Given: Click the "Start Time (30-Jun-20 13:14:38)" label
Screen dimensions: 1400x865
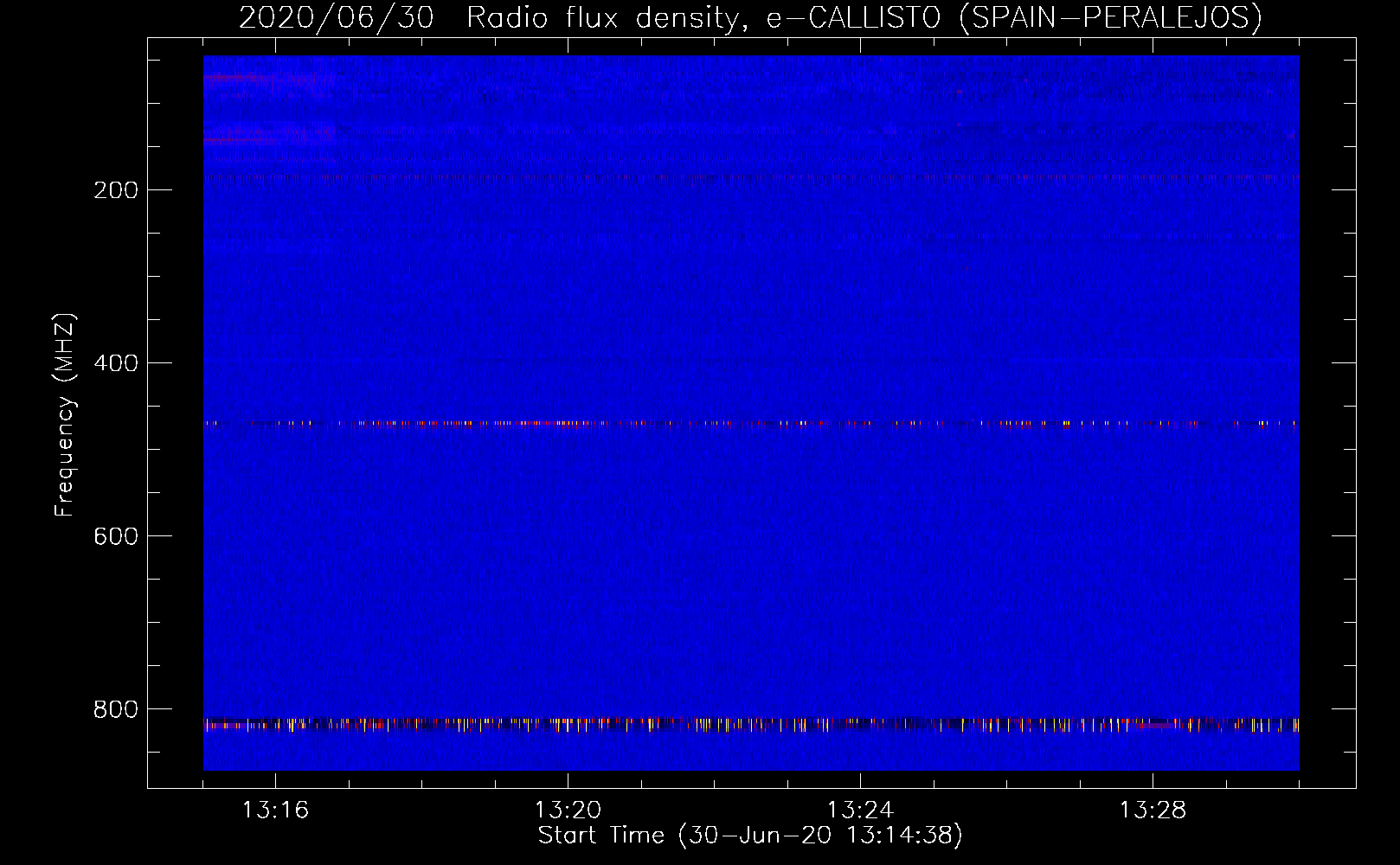Looking at the screenshot, I should click(x=750, y=835).
